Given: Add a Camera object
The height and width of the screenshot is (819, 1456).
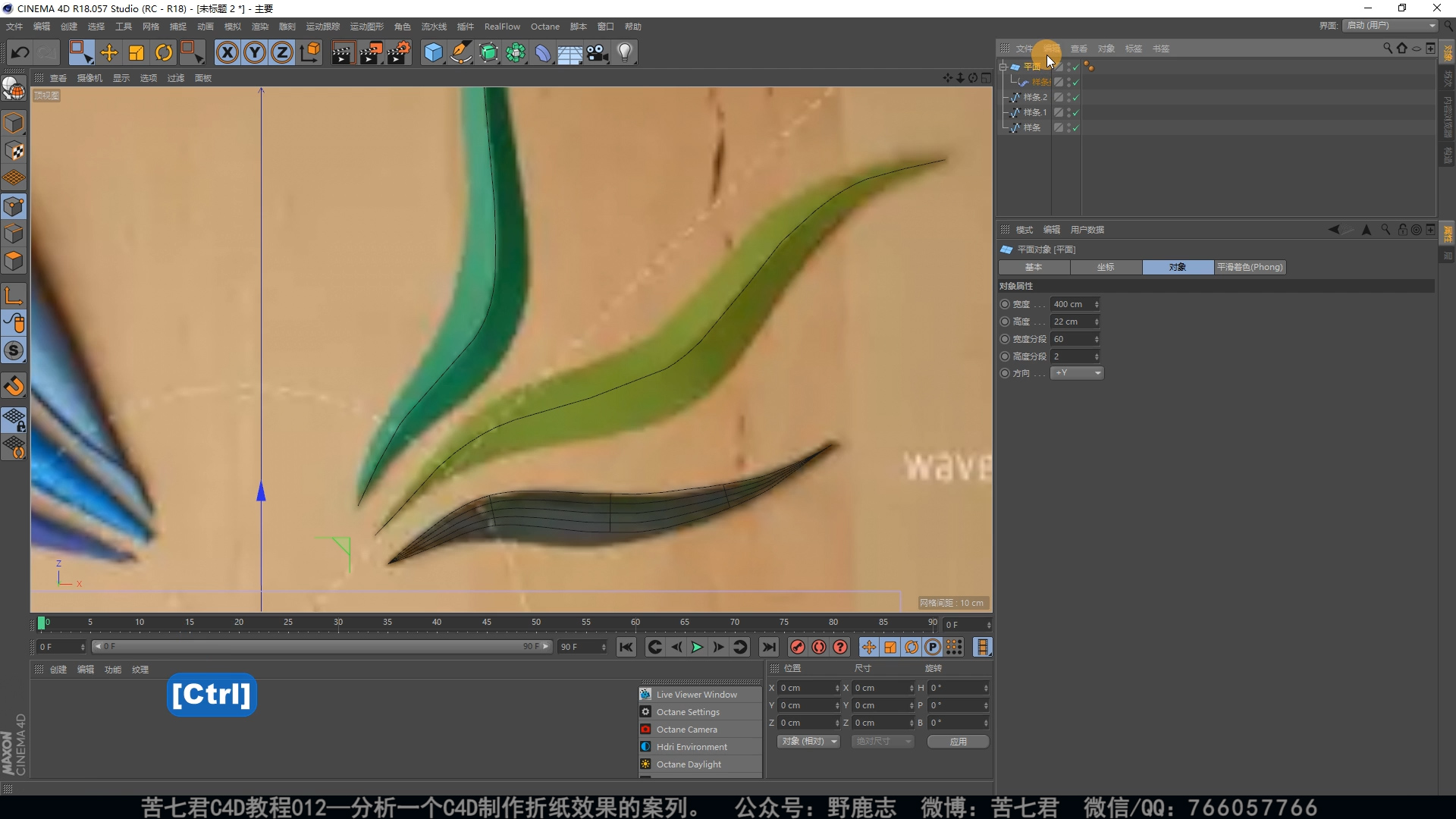Looking at the screenshot, I should coord(598,52).
